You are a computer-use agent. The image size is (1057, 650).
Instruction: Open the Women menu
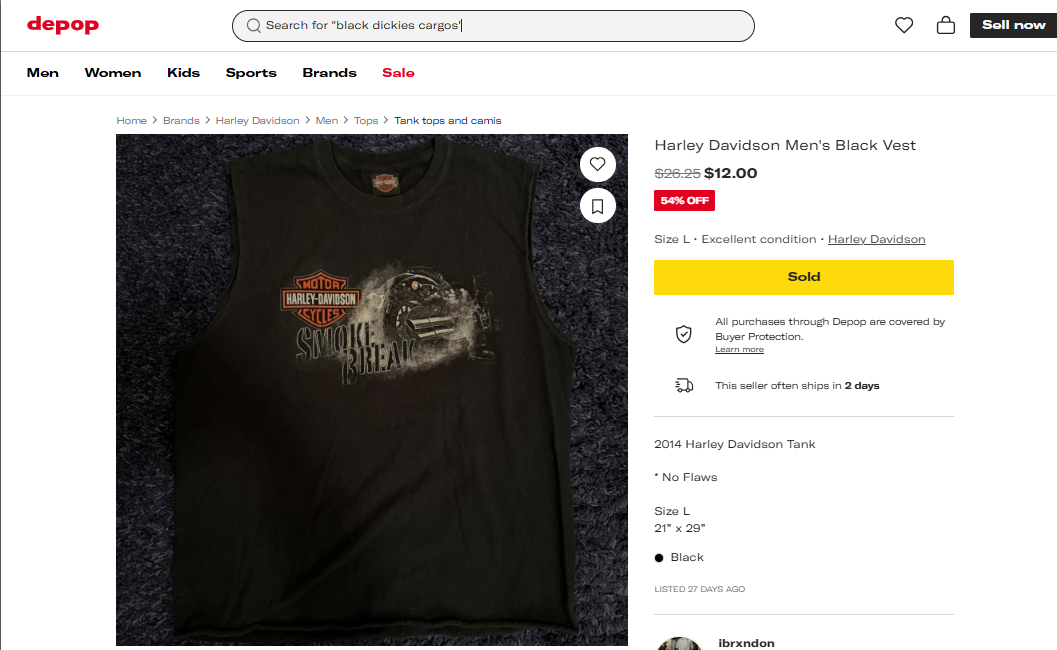pos(113,73)
